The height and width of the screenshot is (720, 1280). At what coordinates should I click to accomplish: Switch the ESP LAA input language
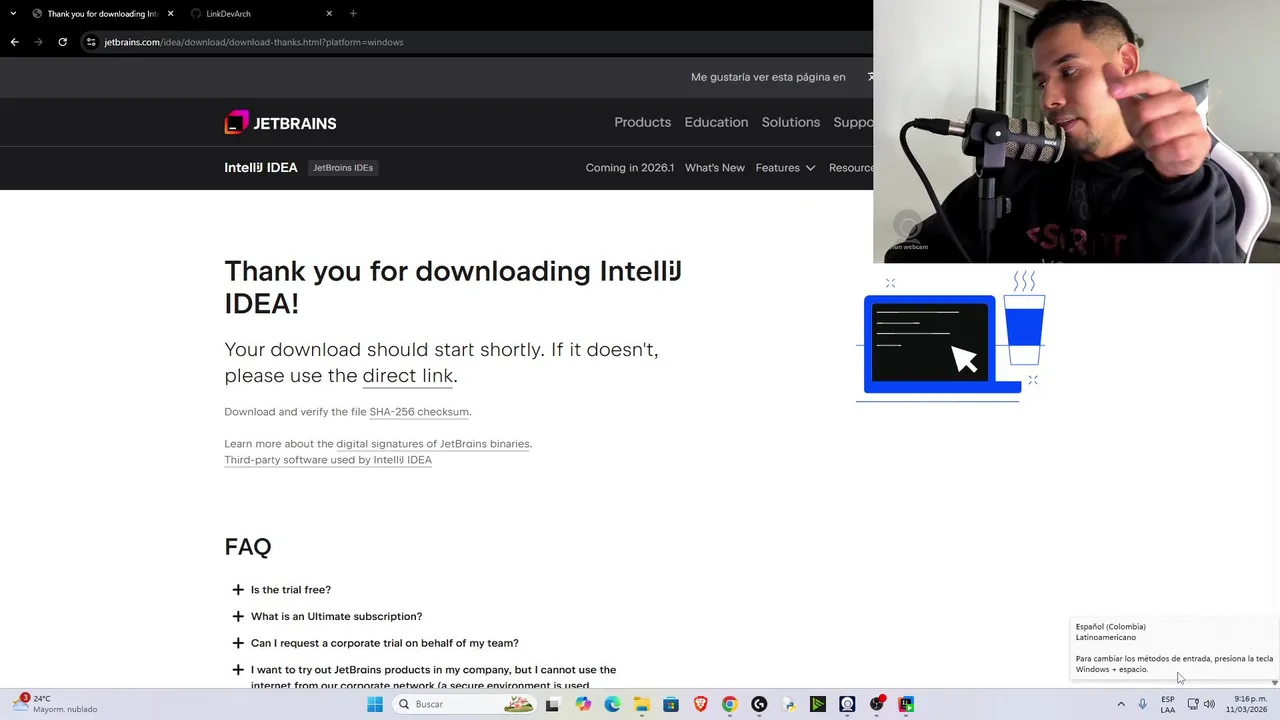coord(1168,704)
